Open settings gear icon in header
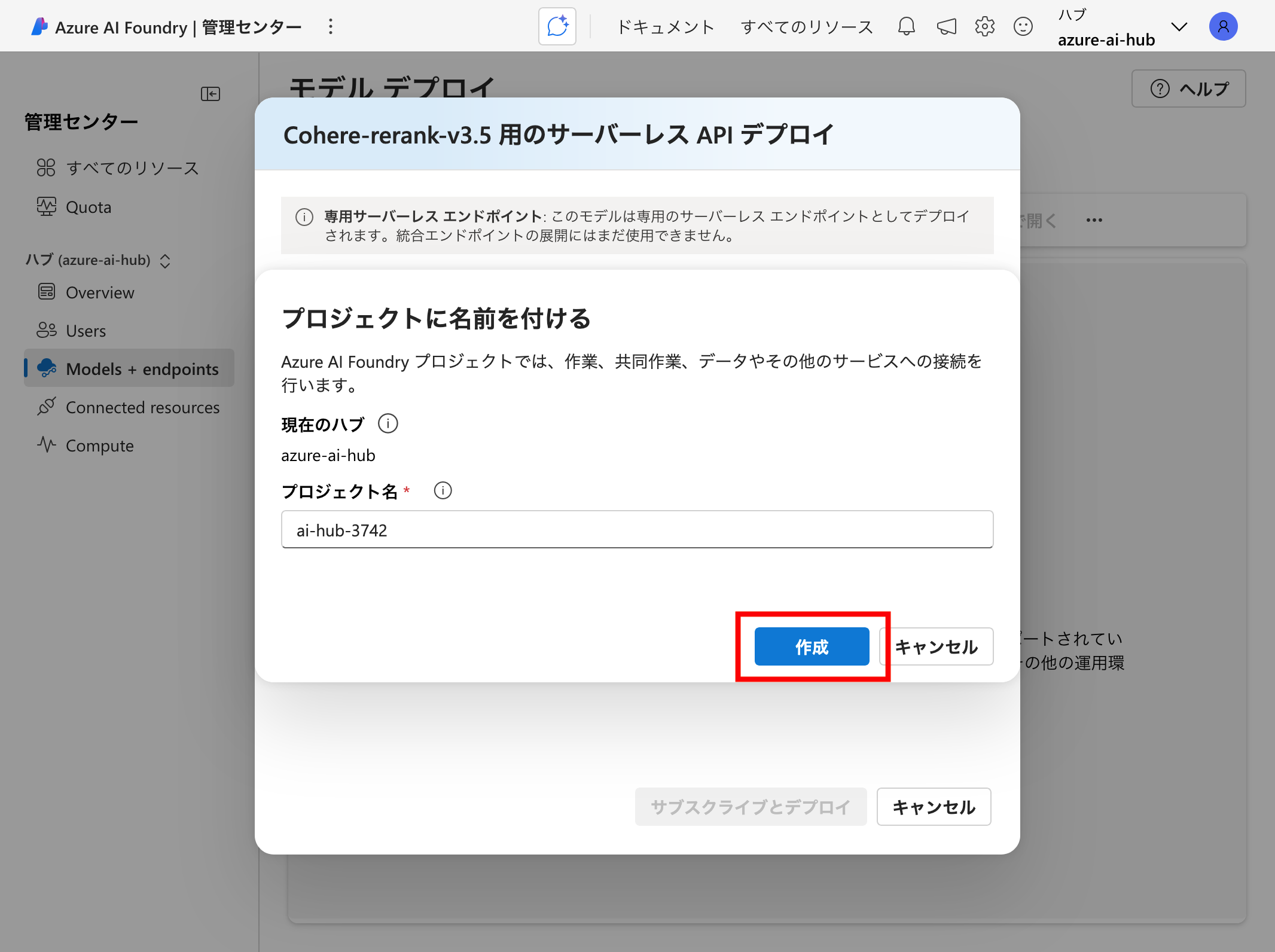The image size is (1275, 952). point(984,26)
